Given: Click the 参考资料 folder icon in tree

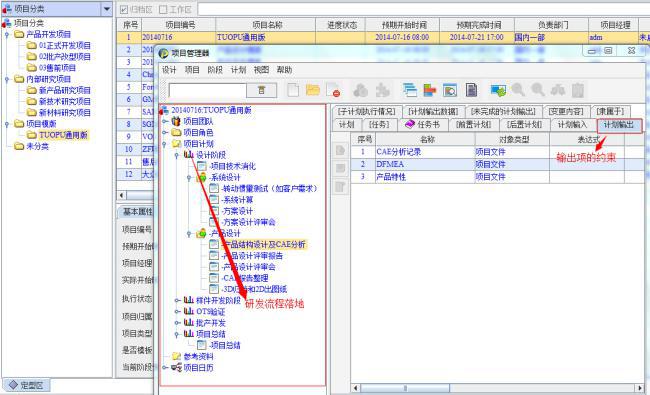Looking at the screenshot, I should (x=176, y=356).
